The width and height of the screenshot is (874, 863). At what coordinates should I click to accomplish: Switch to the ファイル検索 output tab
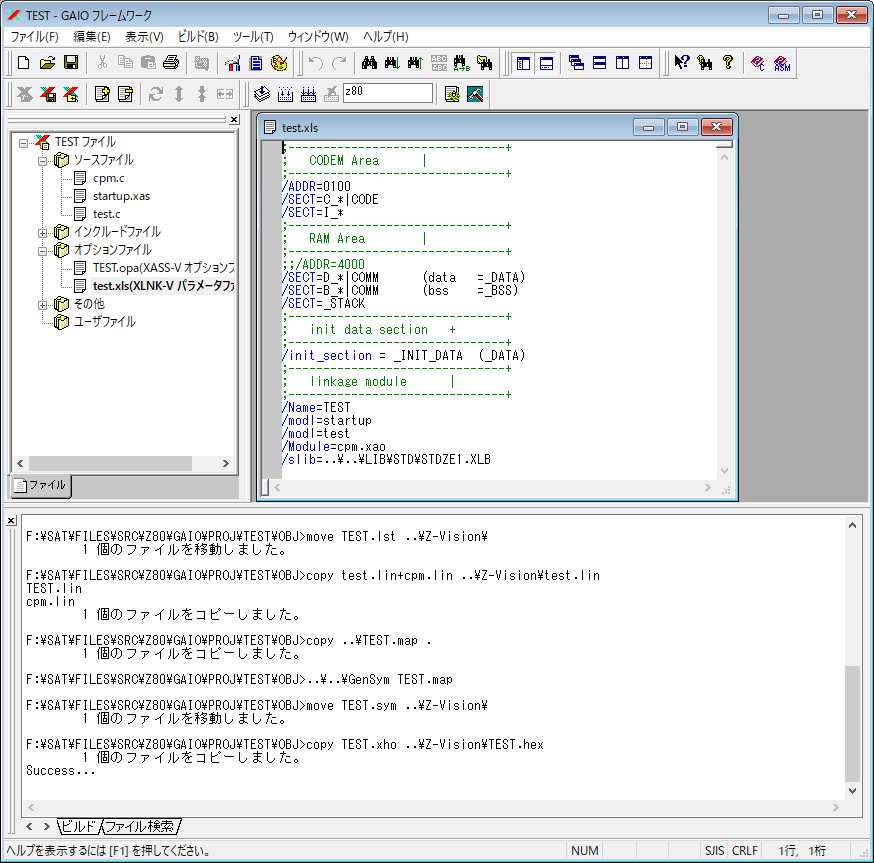pyautogui.click(x=140, y=827)
